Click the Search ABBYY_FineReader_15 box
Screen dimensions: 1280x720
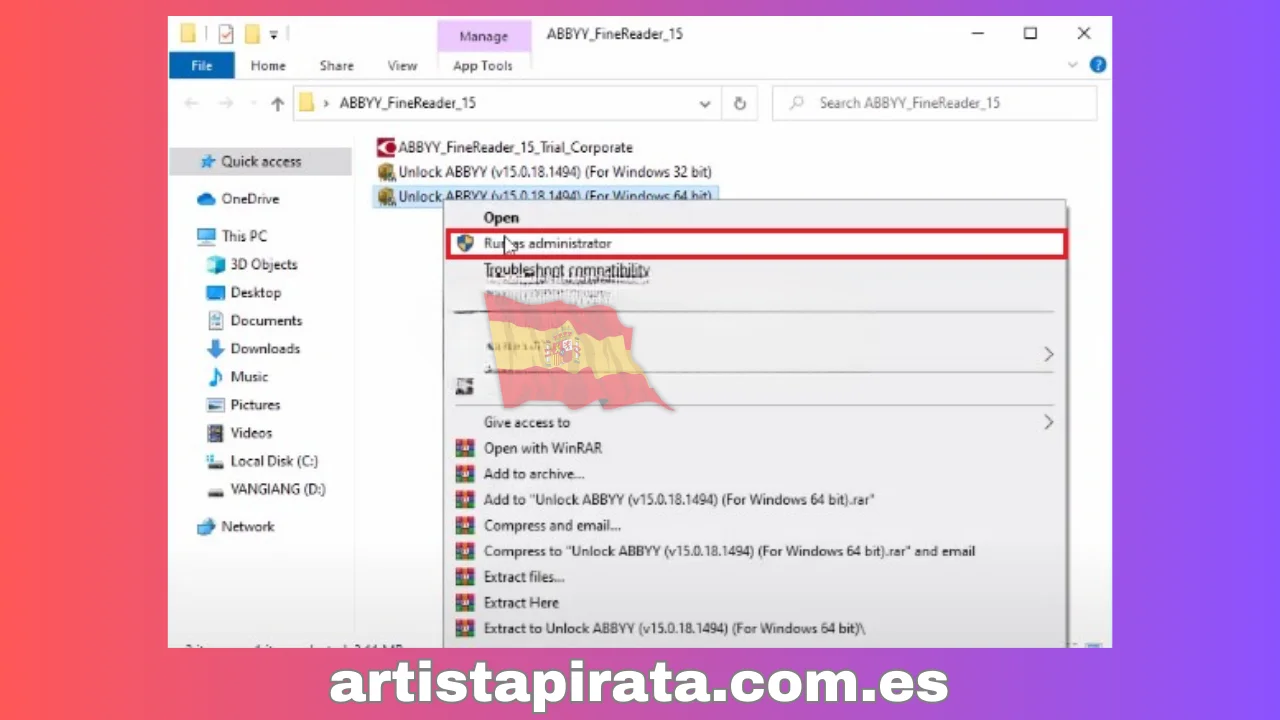pyautogui.click(x=934, y=103)
